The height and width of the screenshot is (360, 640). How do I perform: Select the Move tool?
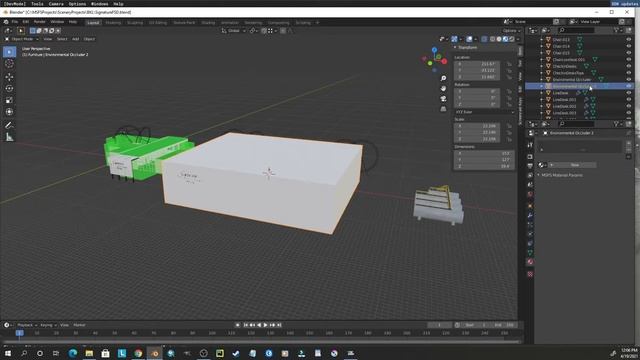[9, 77]
